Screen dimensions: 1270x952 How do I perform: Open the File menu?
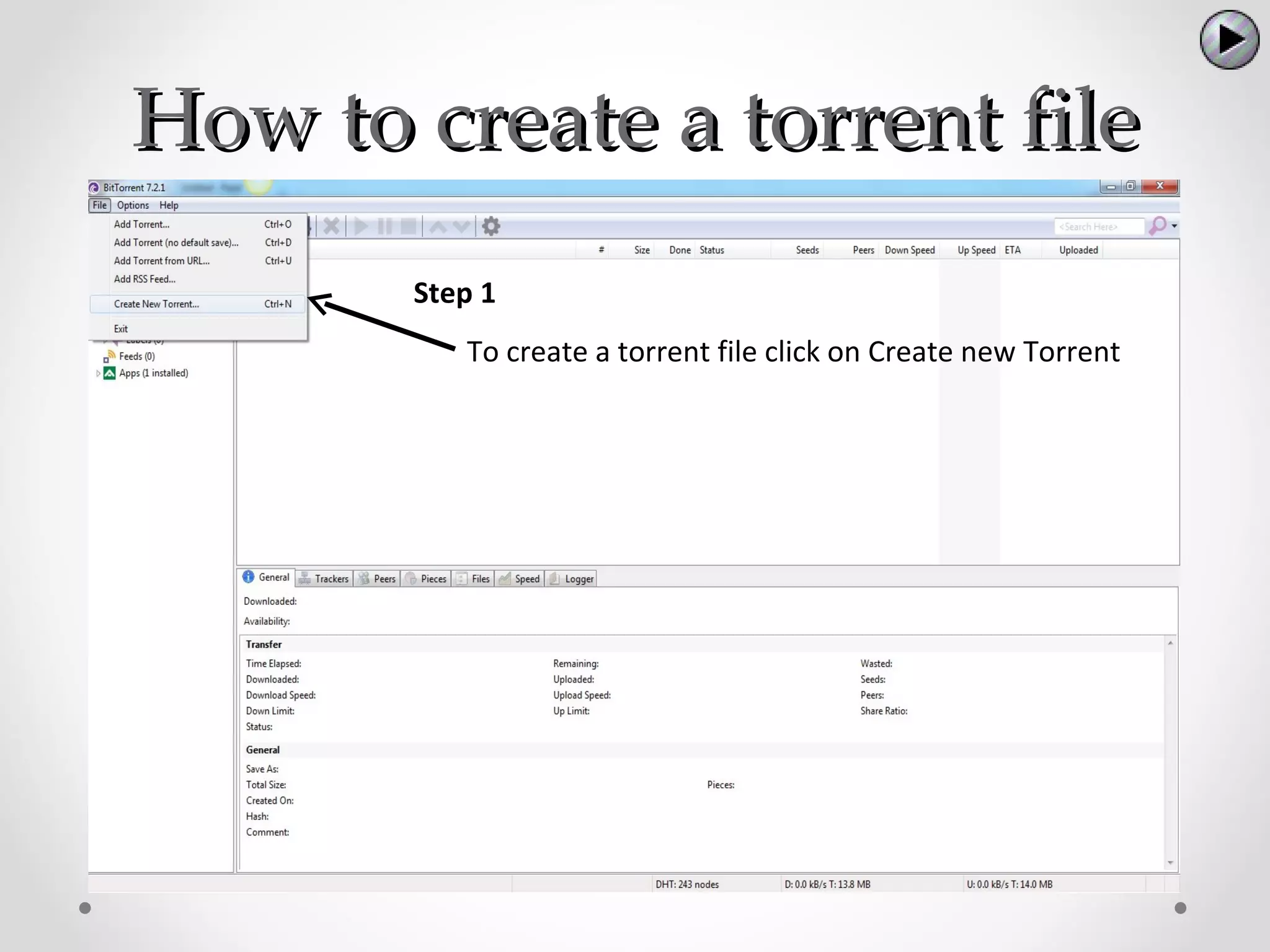(x=100, y=205)
